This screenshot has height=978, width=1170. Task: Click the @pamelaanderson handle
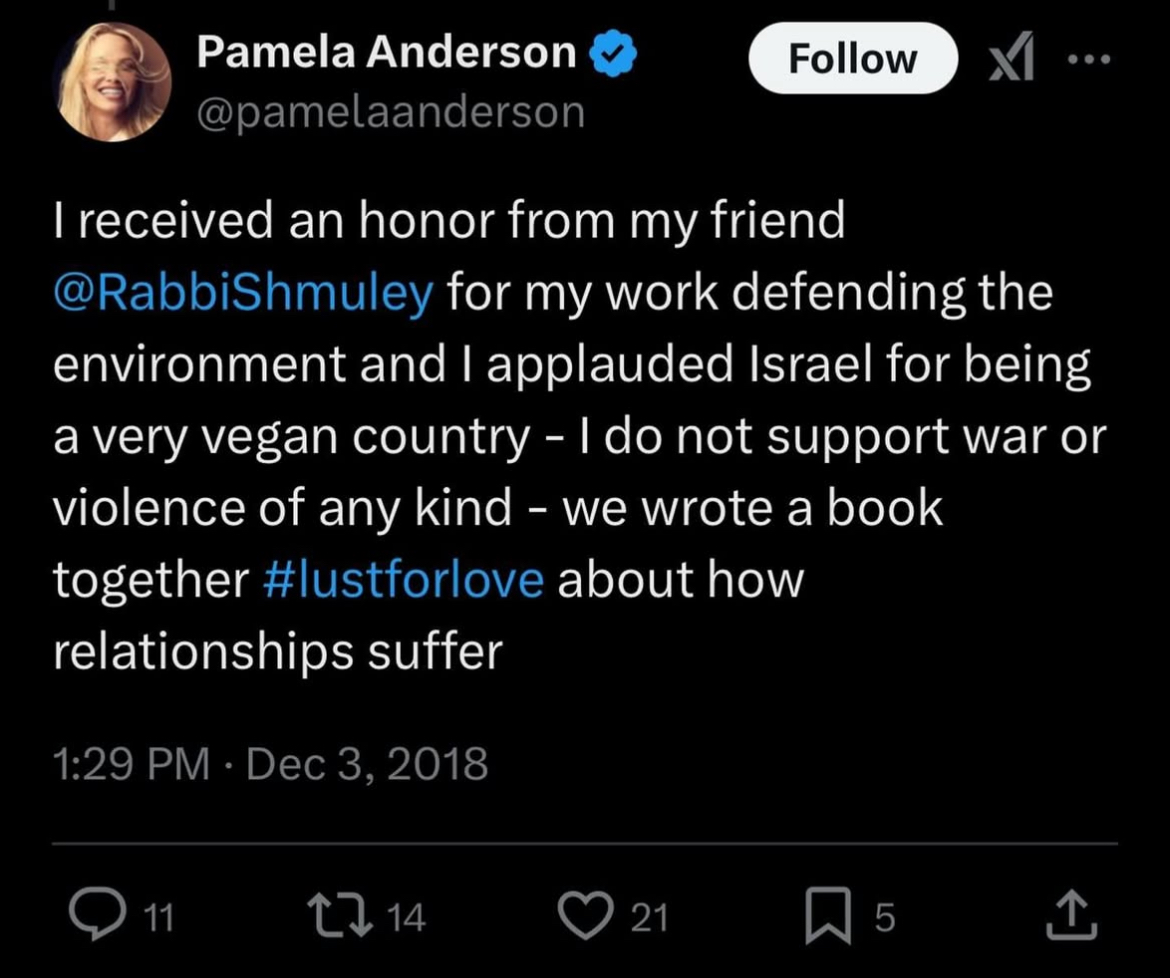click(390, 113)
